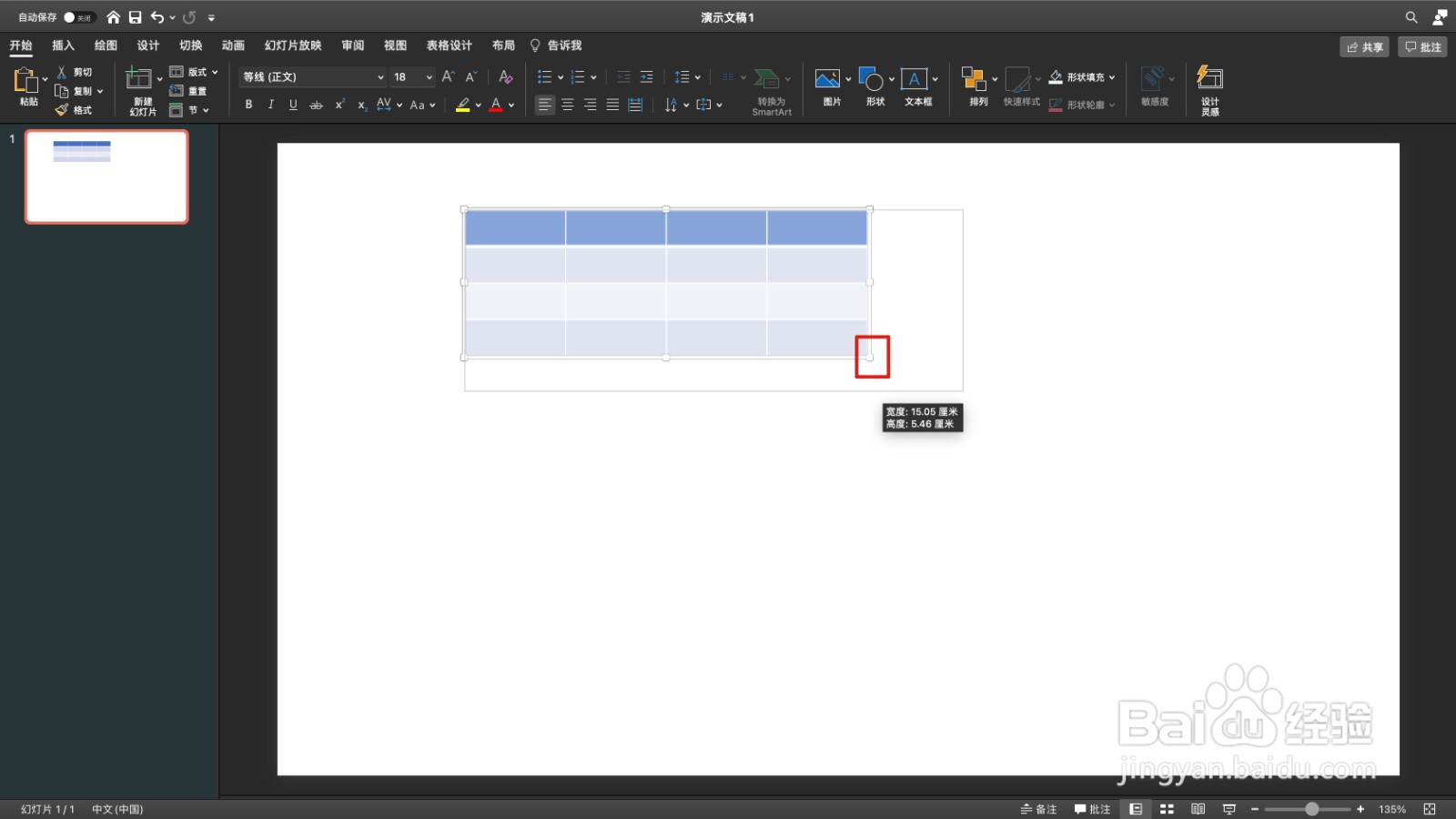The image size is (1456, 819).
Task: Clear formatting with the A eraser icon
Action: [506, 77]
